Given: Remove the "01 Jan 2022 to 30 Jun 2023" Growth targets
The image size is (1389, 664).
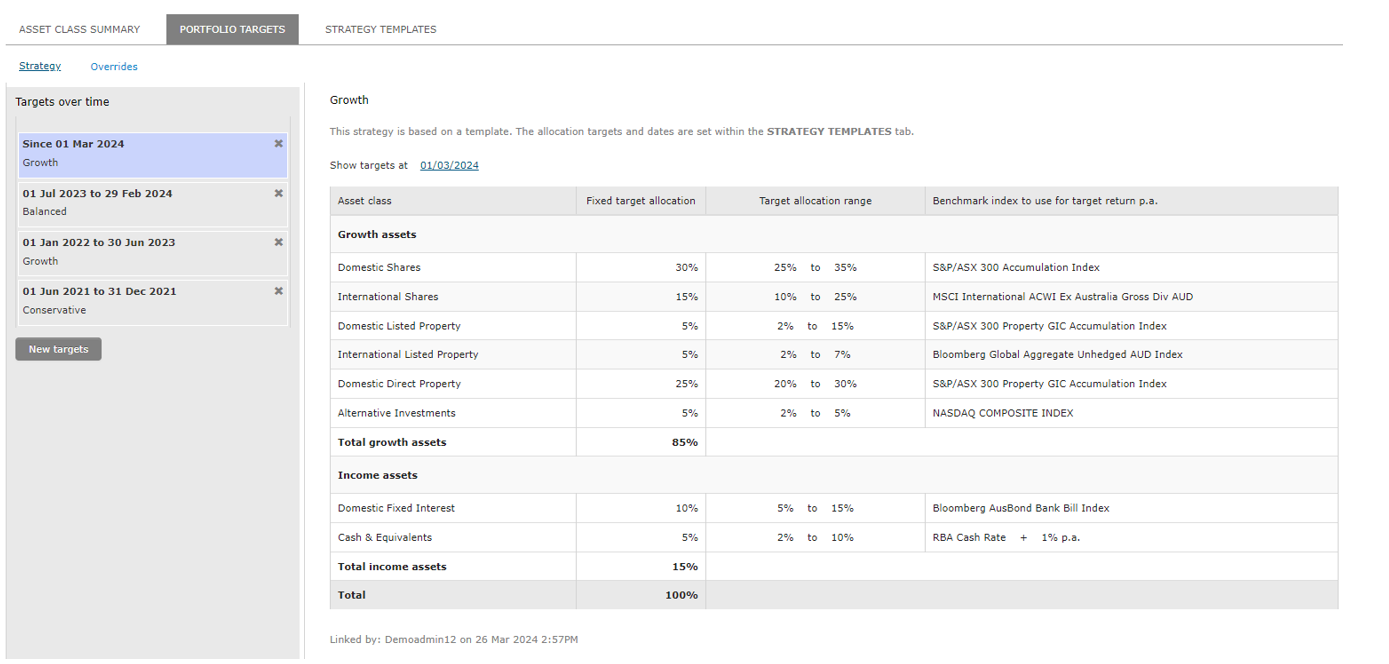Looking at the screenshot, I should (x=278, y=240).
